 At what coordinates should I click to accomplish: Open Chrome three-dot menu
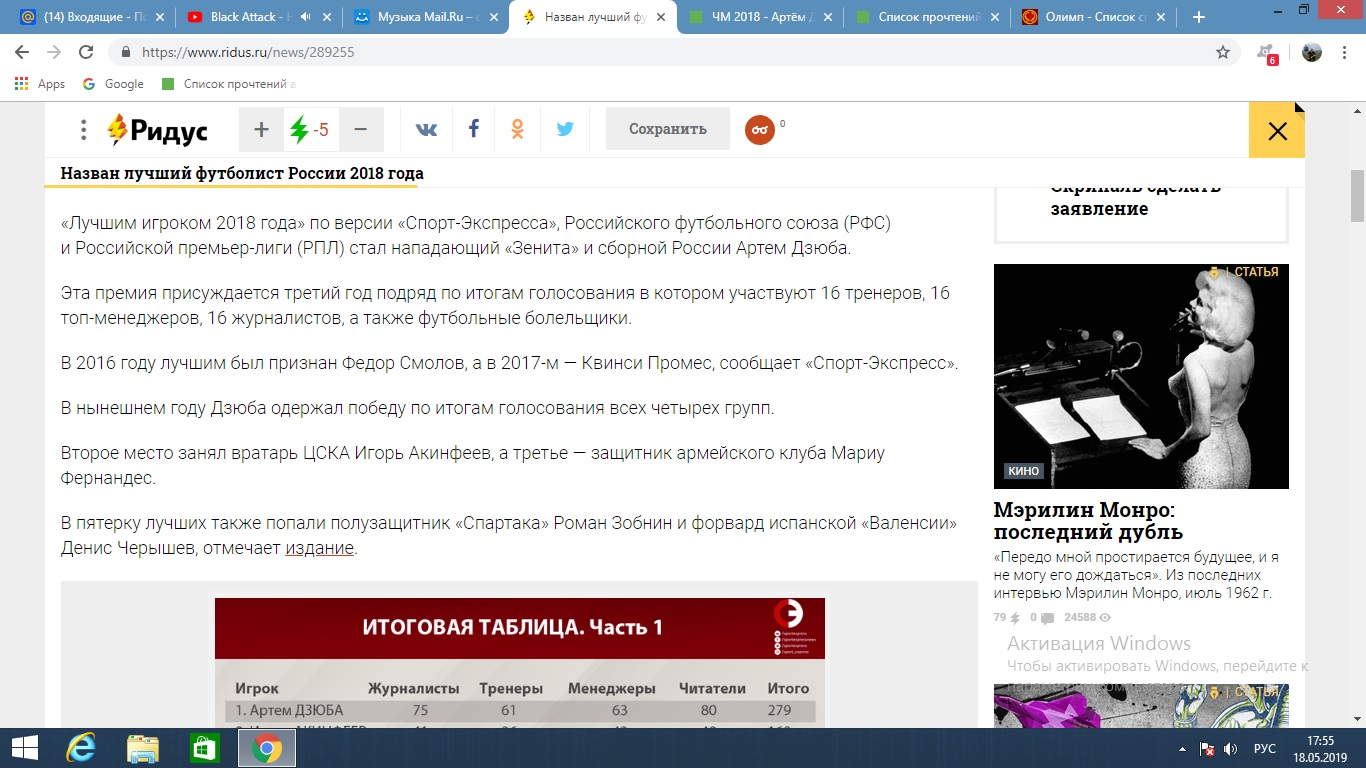click(1344, 52)
